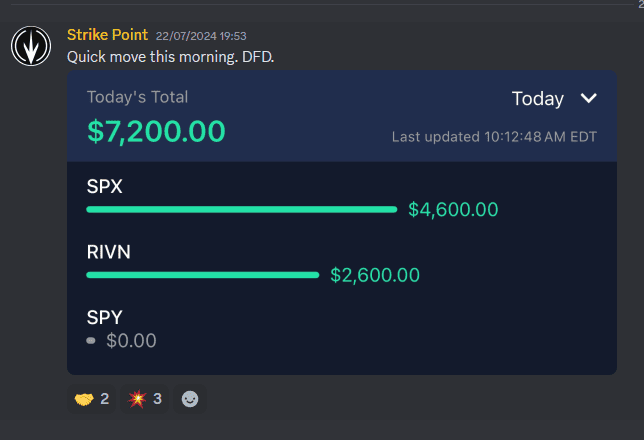Viewport: 644px width, 440px height.
Task: Select the SPY ticker label
Action: tap(104, 317)
